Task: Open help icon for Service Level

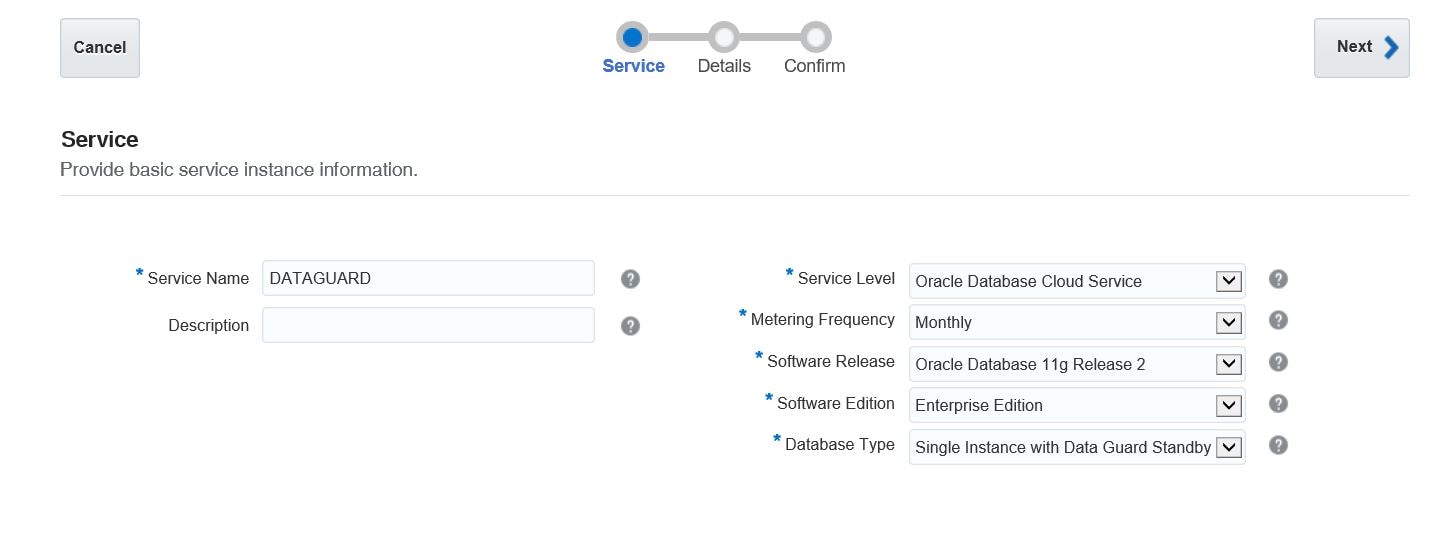Action: click(x=1278, y=279)
